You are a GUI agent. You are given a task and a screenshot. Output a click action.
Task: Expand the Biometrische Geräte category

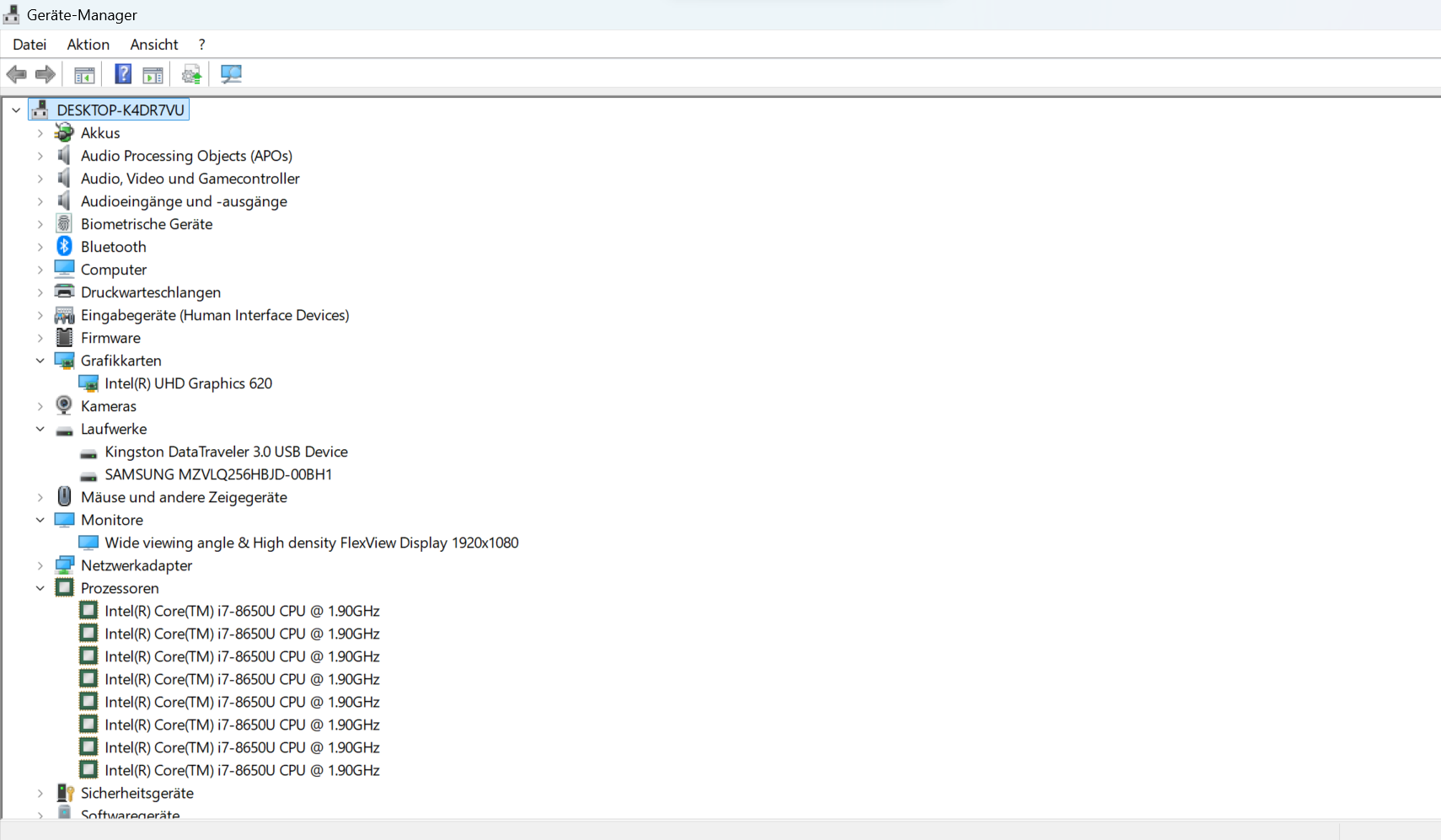click(40, 223)
